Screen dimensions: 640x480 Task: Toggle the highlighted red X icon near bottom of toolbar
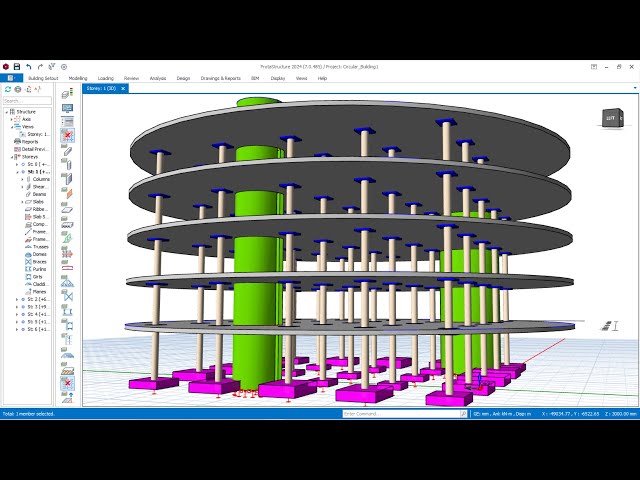point(67,383)
